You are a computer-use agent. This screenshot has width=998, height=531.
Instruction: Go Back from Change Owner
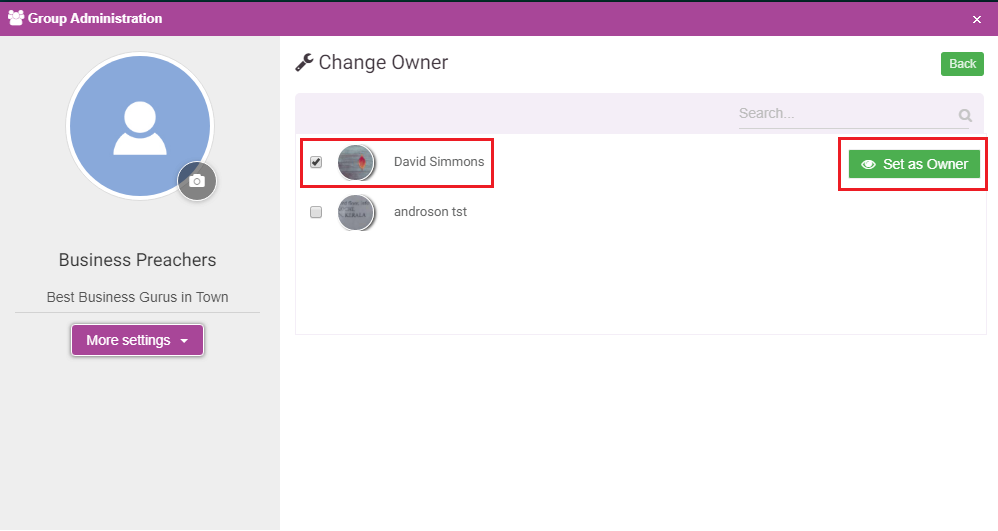(x=962, y=64)
